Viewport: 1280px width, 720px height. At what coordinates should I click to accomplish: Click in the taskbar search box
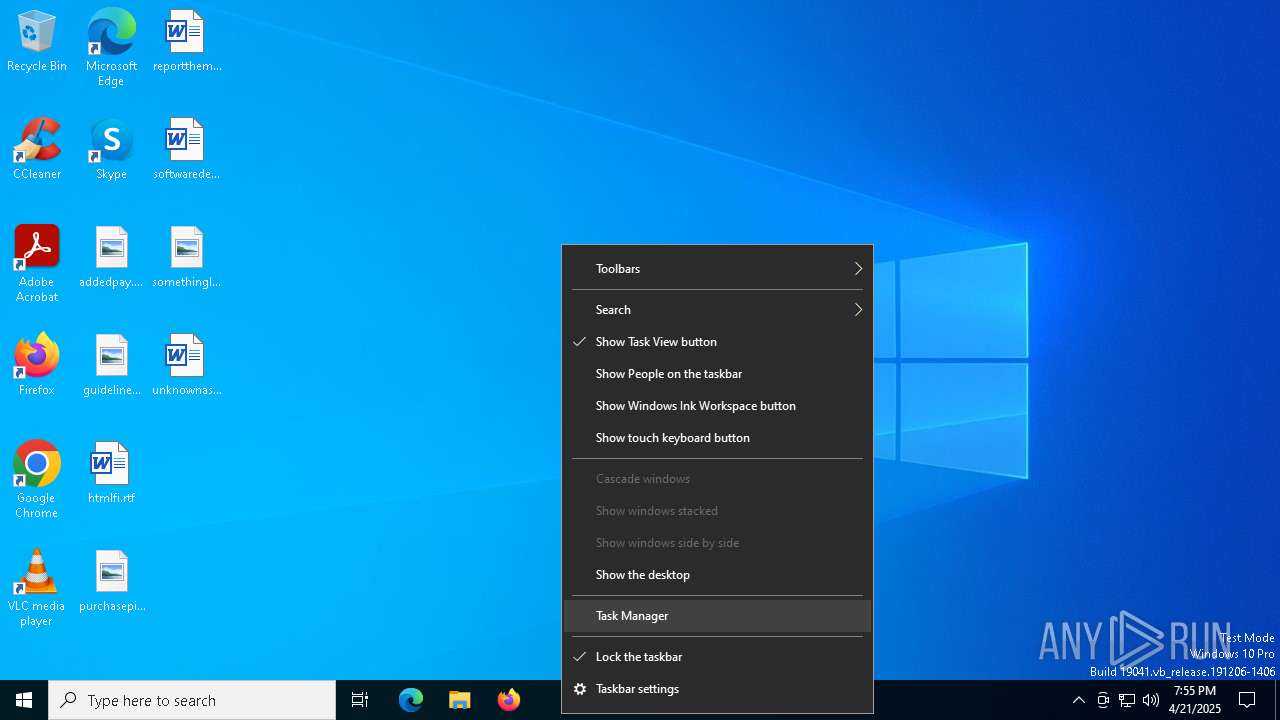coord(192,700)
